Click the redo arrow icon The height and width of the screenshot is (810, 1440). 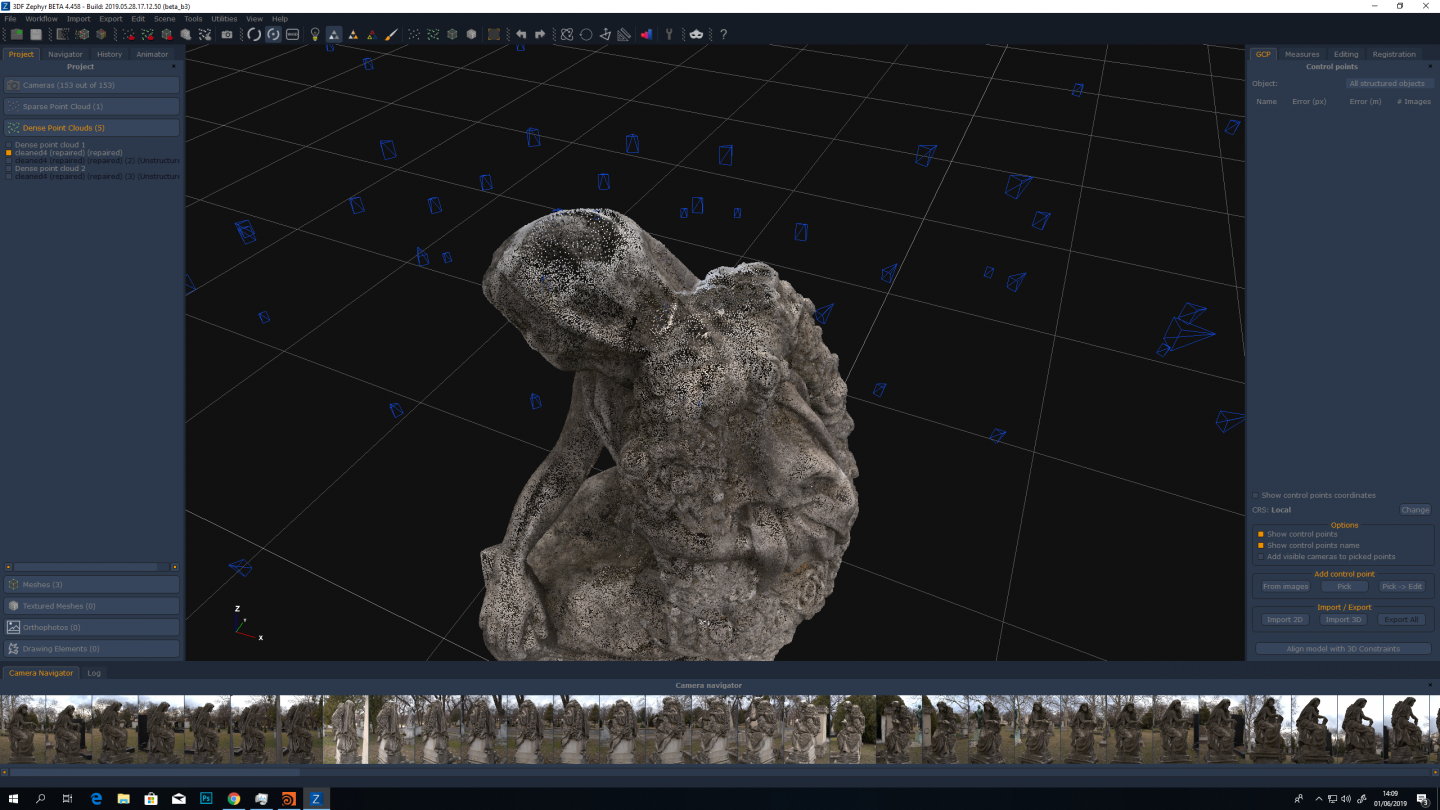540,34
